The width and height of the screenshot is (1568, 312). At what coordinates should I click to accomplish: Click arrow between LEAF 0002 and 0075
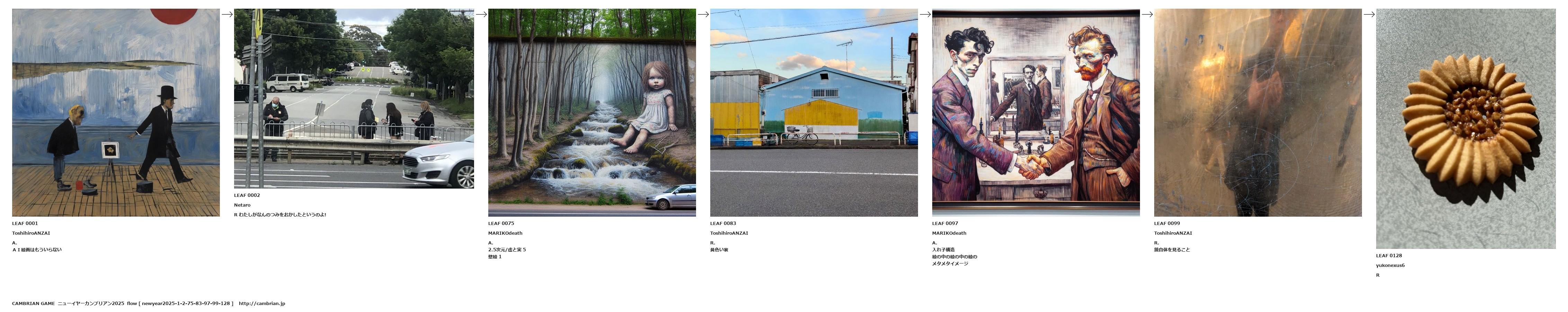tap(481, 14)
